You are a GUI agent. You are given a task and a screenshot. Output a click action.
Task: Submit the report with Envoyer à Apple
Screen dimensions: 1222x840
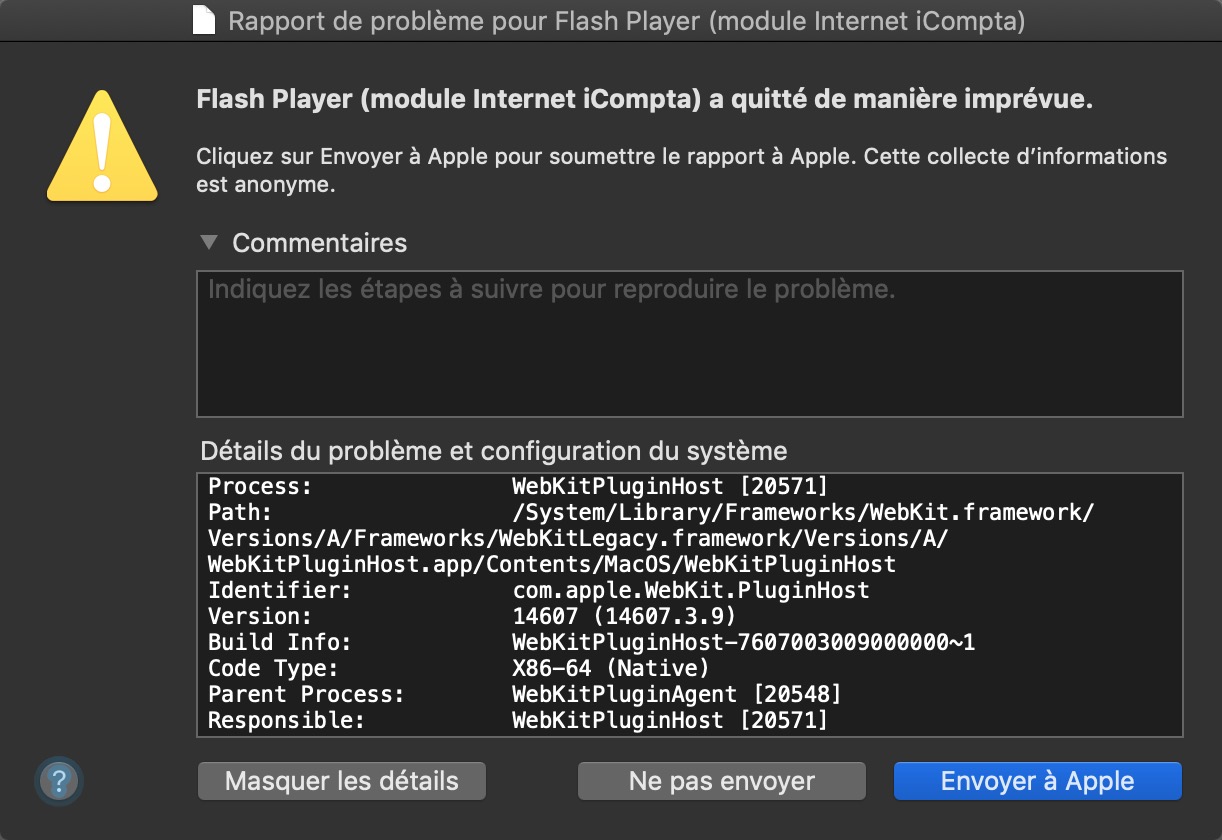pos(1038,781)
